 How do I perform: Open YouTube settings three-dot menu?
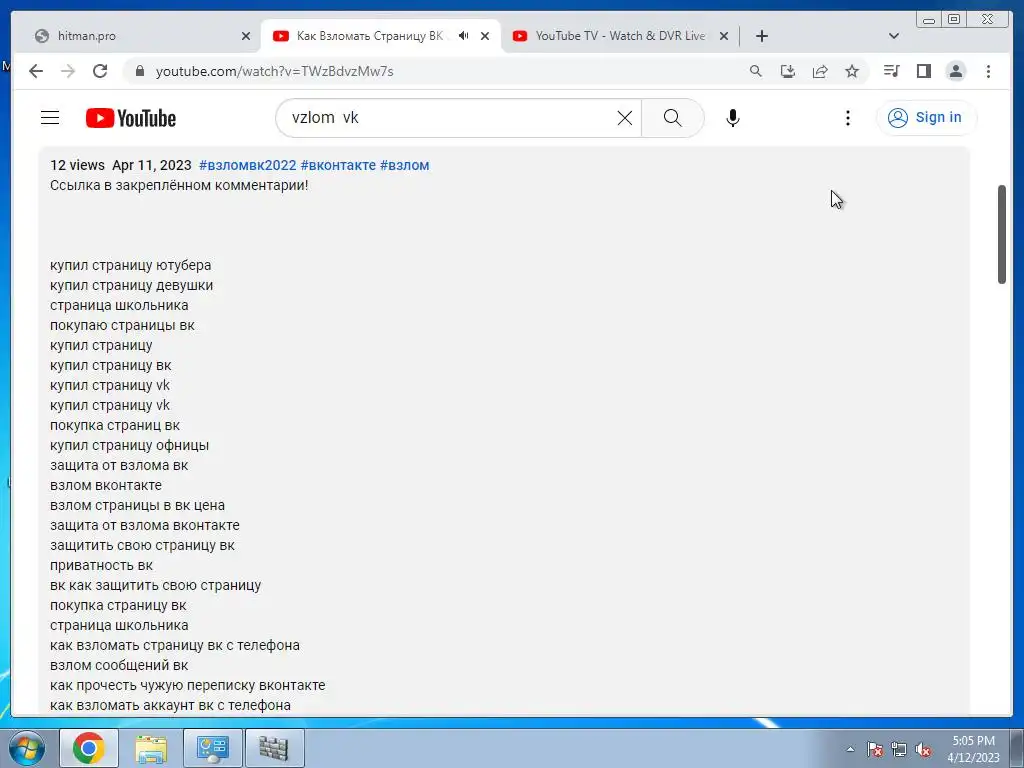848,118
